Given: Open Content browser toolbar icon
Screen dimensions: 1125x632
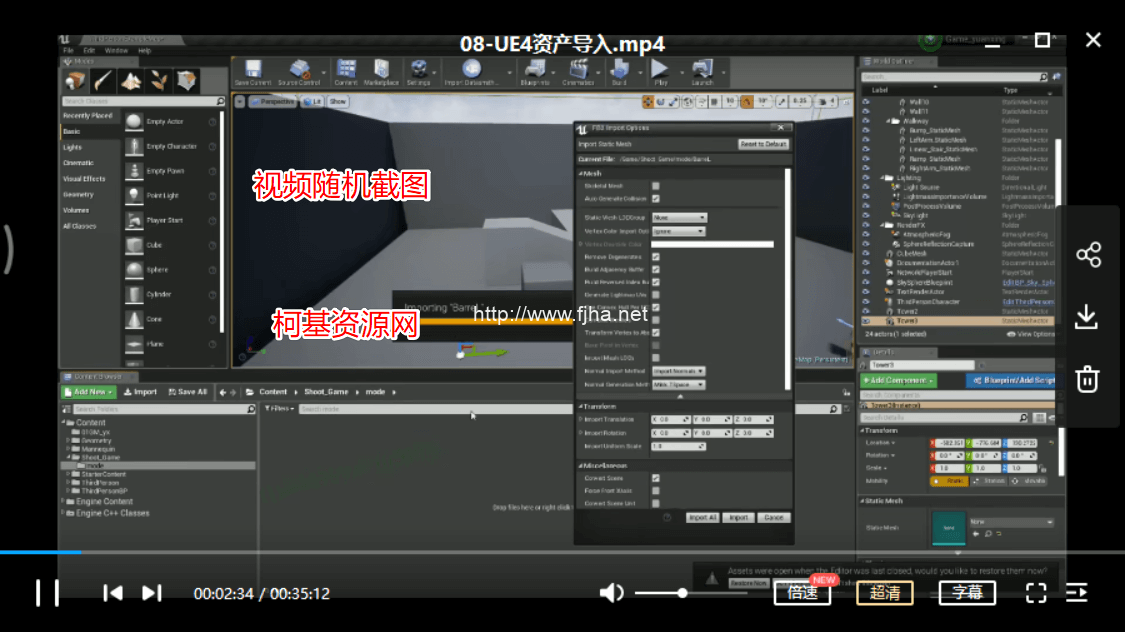Looking at the screenshot, I should point(346,72).
